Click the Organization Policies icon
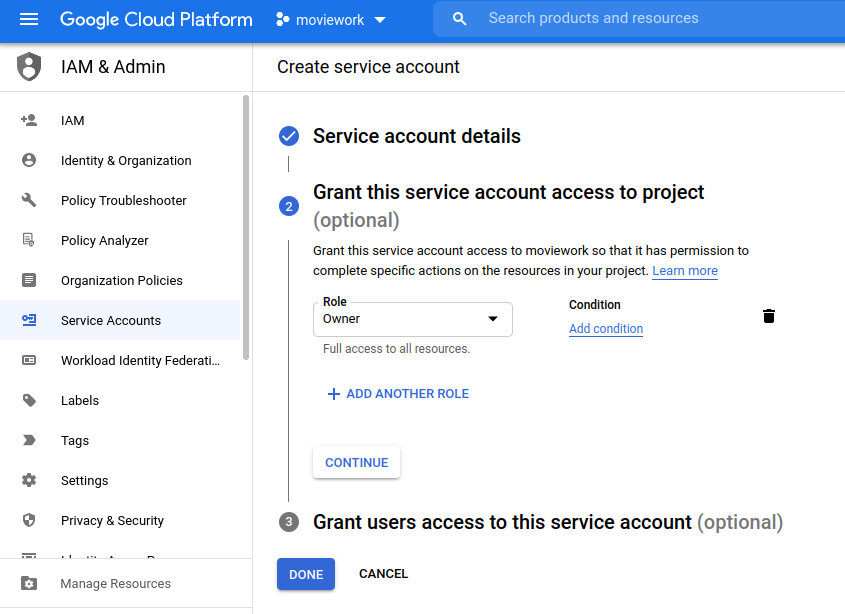 point(29,280)
